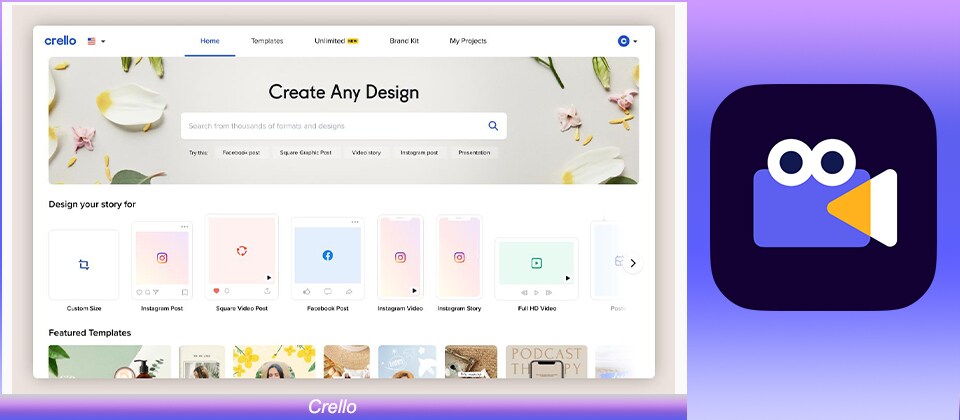960x420 pixels.
Task: Open the Unlimited NEW tab
Action: point(336,41)
